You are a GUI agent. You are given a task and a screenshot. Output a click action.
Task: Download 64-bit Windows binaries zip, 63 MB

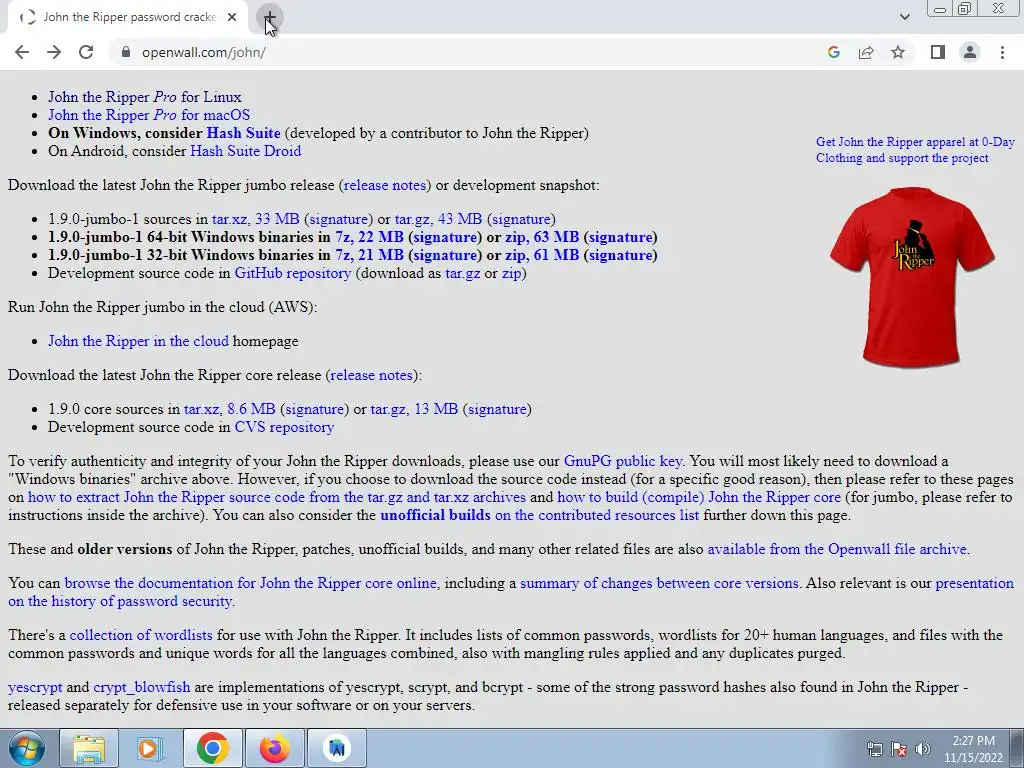[542, 237]
